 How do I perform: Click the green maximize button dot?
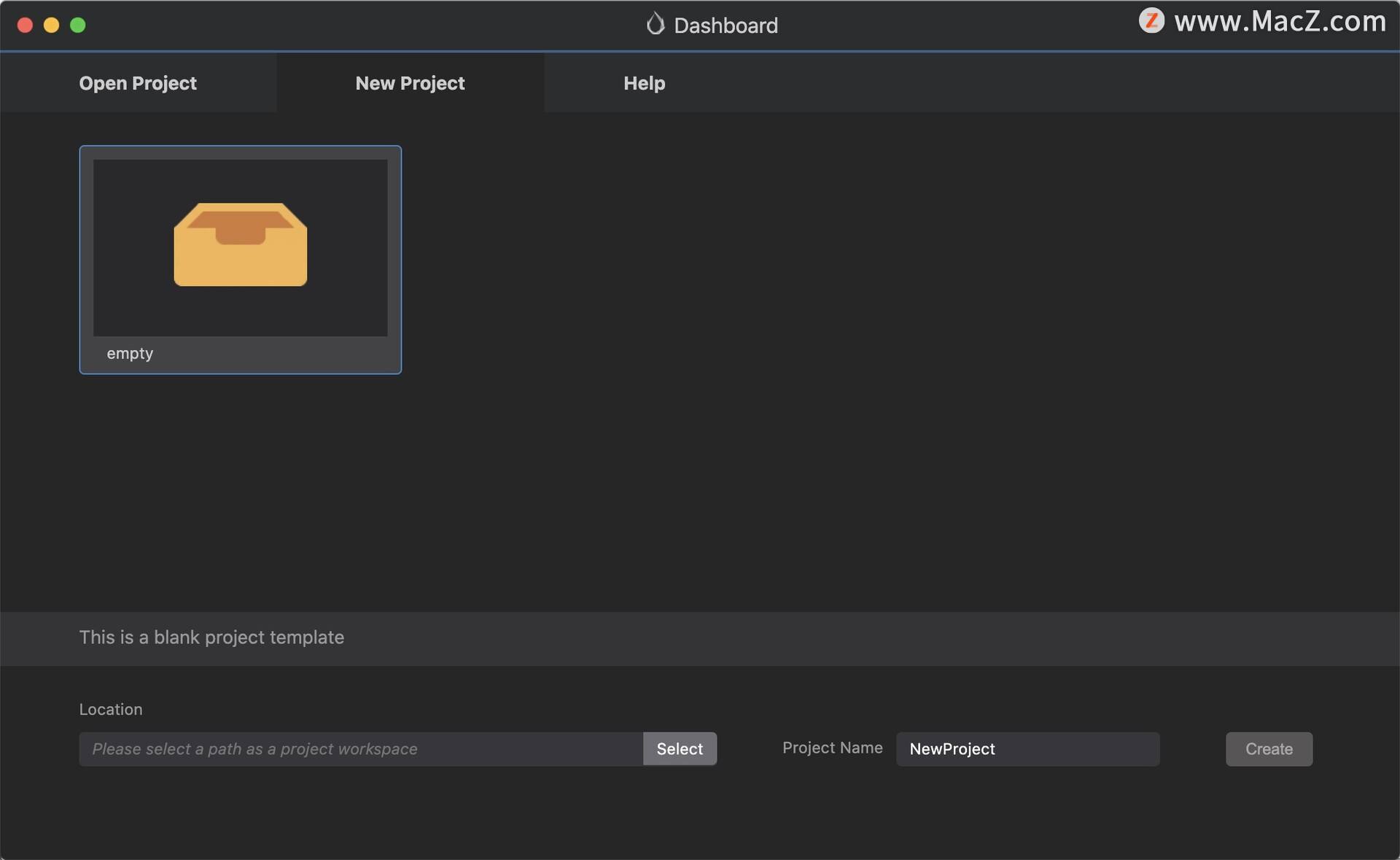click(x=78, y=23)
